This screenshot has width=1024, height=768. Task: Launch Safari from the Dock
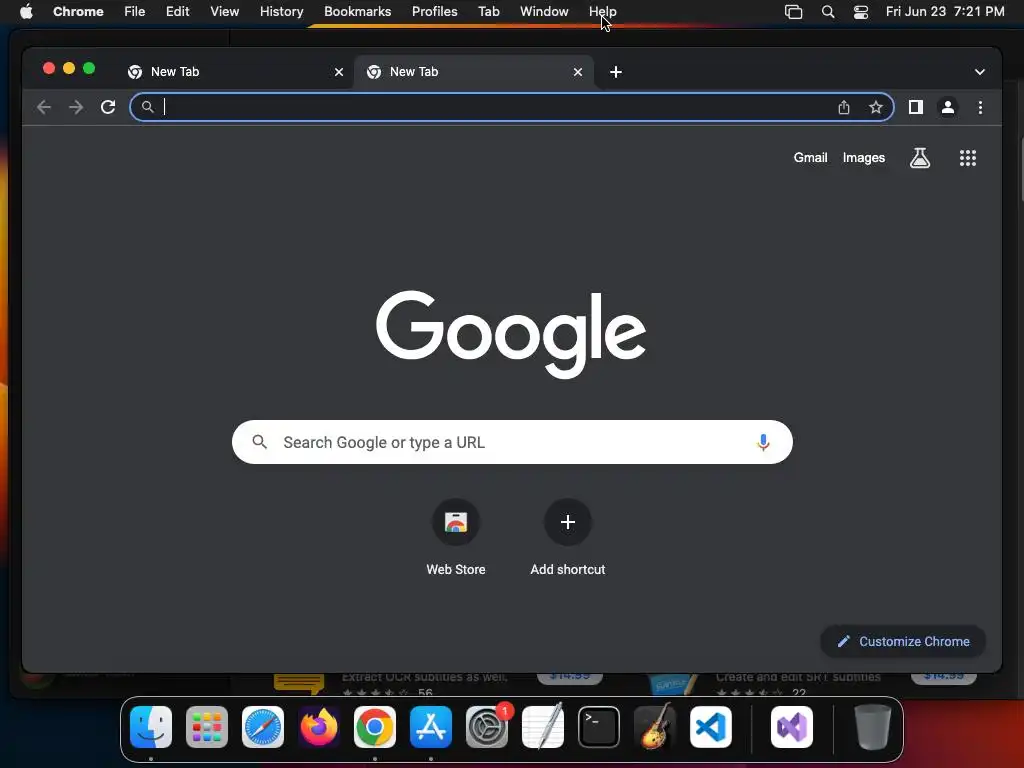tap(263, 727)
